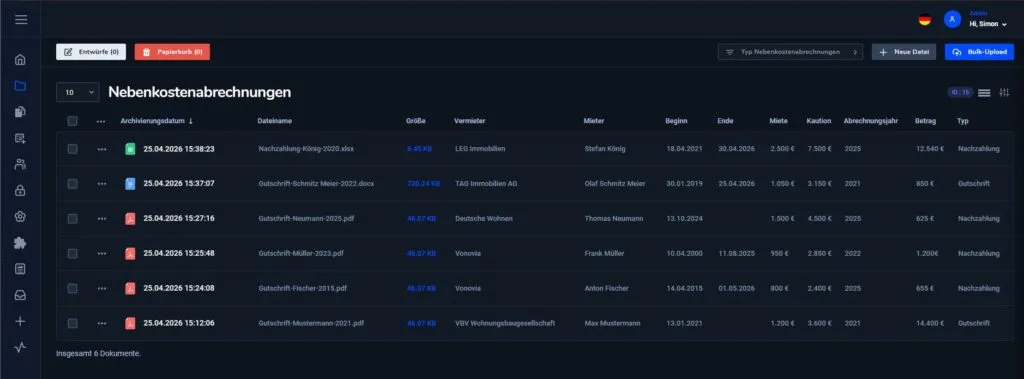Open the folder icon in the sidebar
This screenshot has height=379, width=1024.
[20, 86]
